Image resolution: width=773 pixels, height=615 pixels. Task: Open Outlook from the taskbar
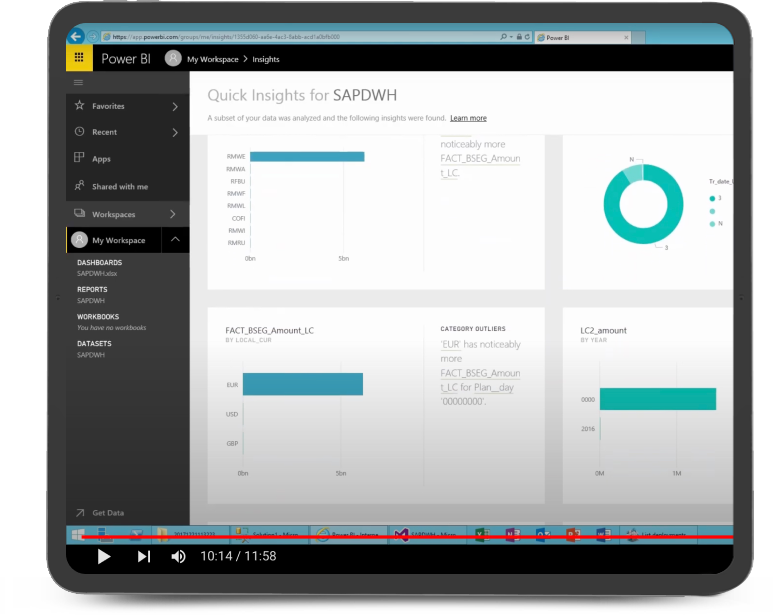(x=543, y=535)
